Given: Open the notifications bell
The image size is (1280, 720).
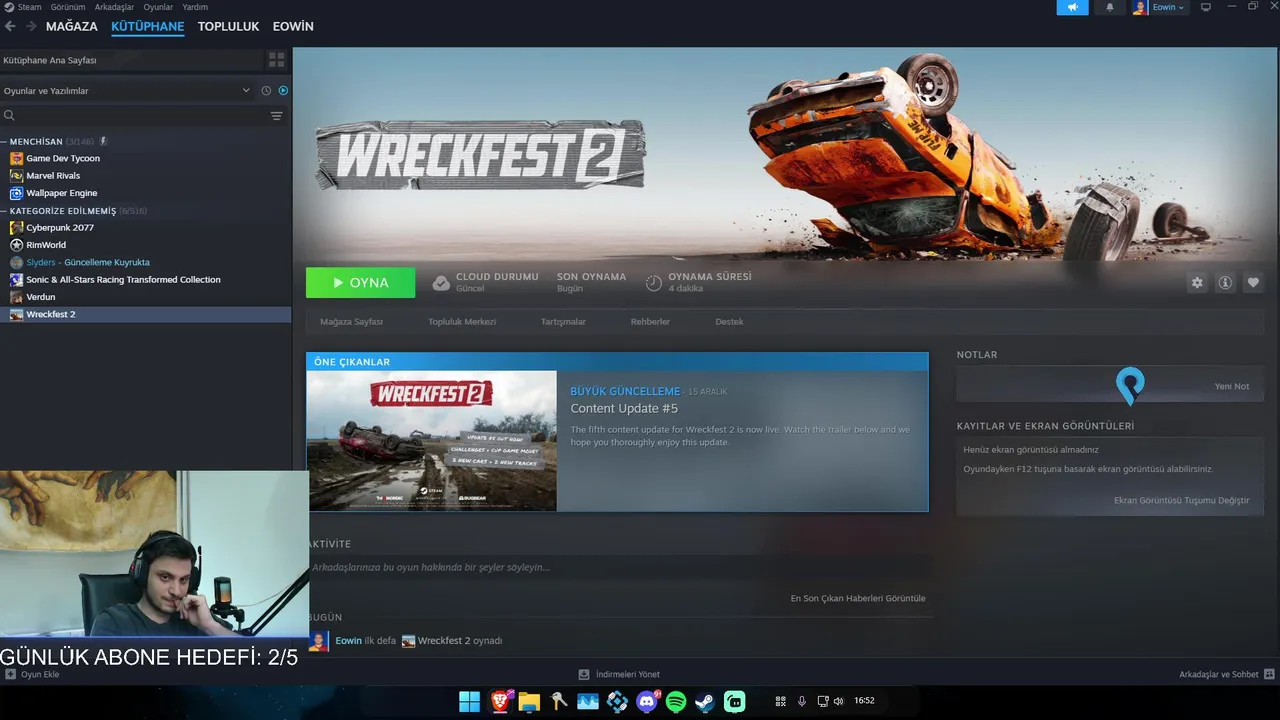Looking at the screenshot, I should coord(1109,7).
